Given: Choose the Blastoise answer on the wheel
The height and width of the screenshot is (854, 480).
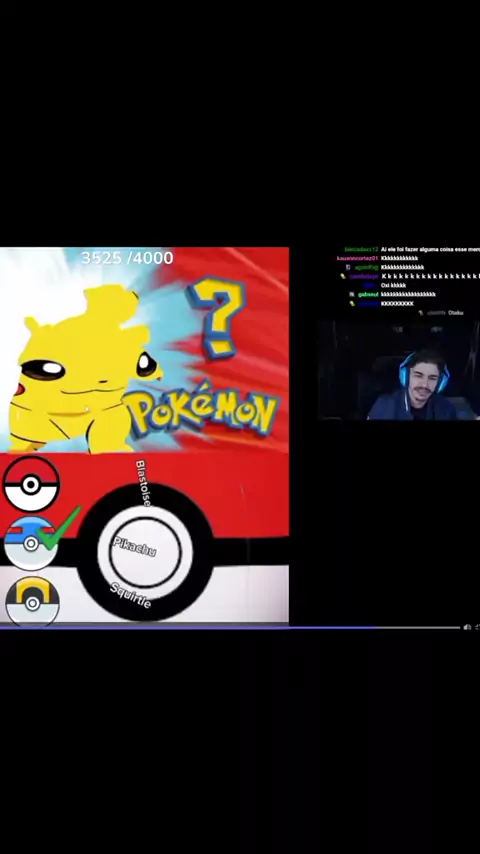Looking at the screenshot, I should (x=143, y=483).
